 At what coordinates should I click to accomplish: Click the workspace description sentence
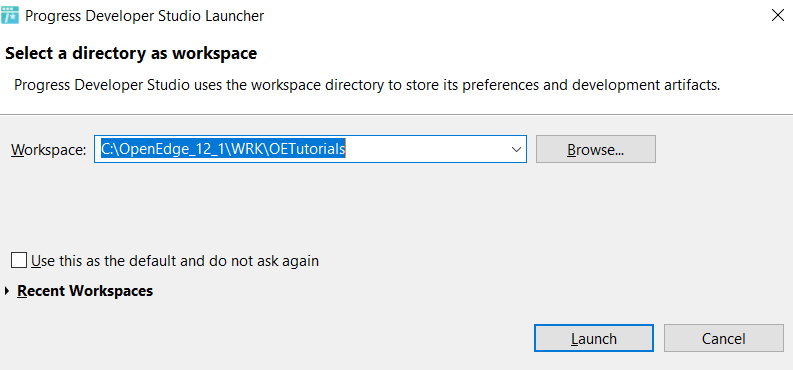(367, 85)
